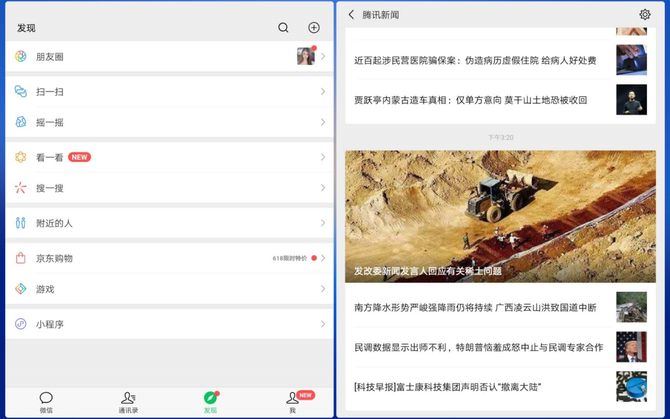Open the 我 profile tab
This screenshot has width=670, height=419.
pyautogui.click(x=292, y=401)
